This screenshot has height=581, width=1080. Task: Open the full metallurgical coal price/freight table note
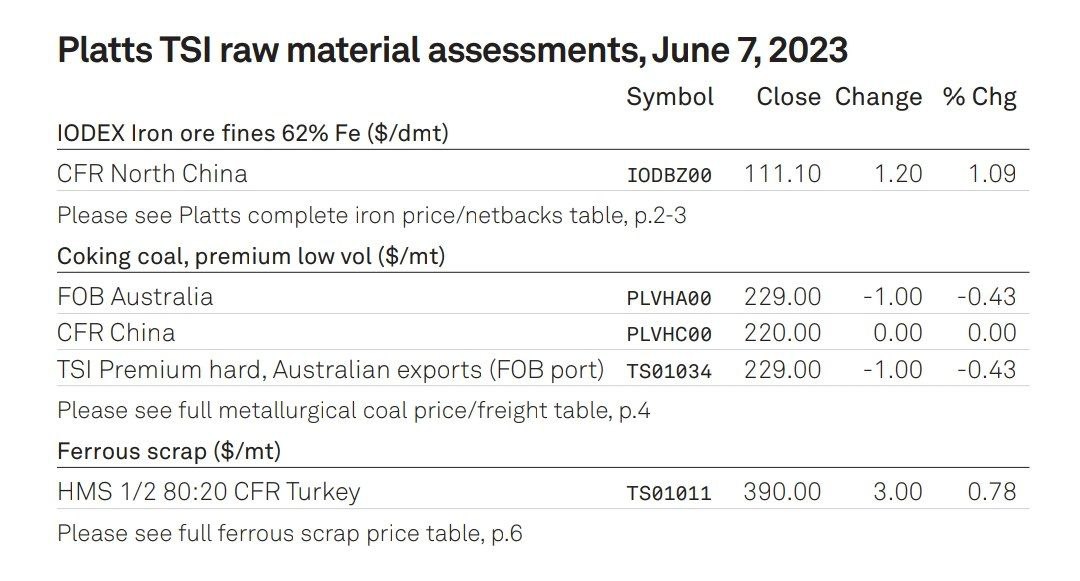tap(354, 410)
